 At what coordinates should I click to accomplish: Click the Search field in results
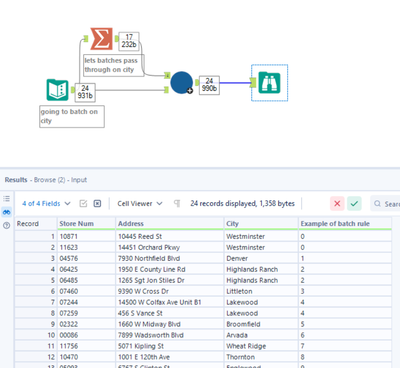pos(386,204)
